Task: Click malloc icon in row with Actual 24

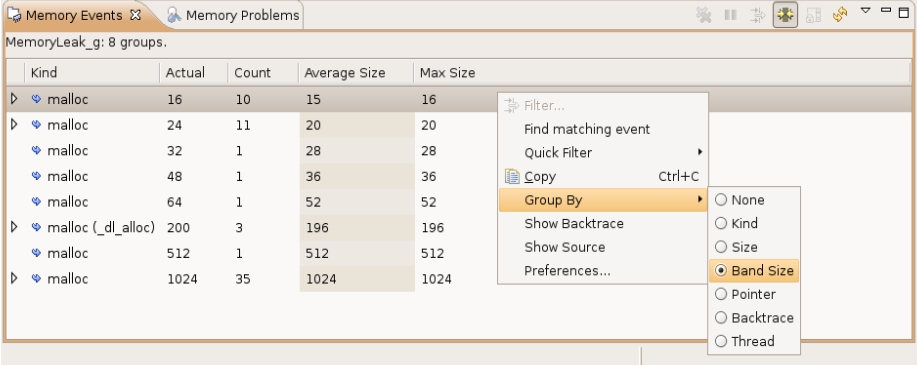Action: tap(36, 125)
